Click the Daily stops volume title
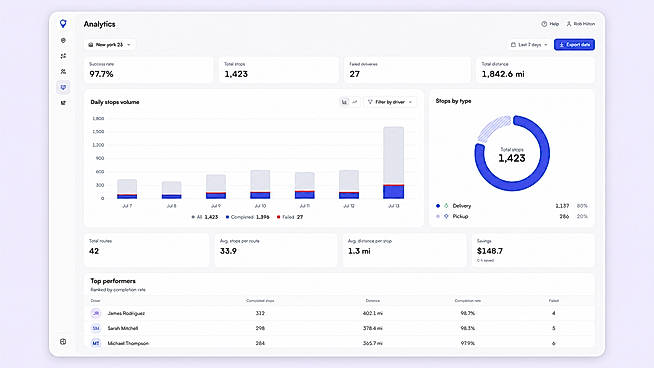The image size is (654, 368). [x=115, y=102]
